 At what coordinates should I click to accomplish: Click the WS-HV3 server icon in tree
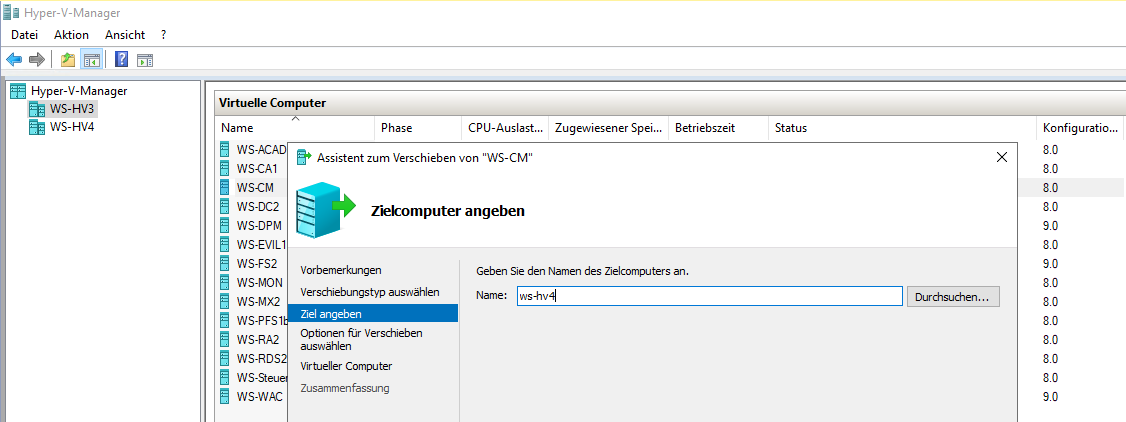click(x=37, y=109)
